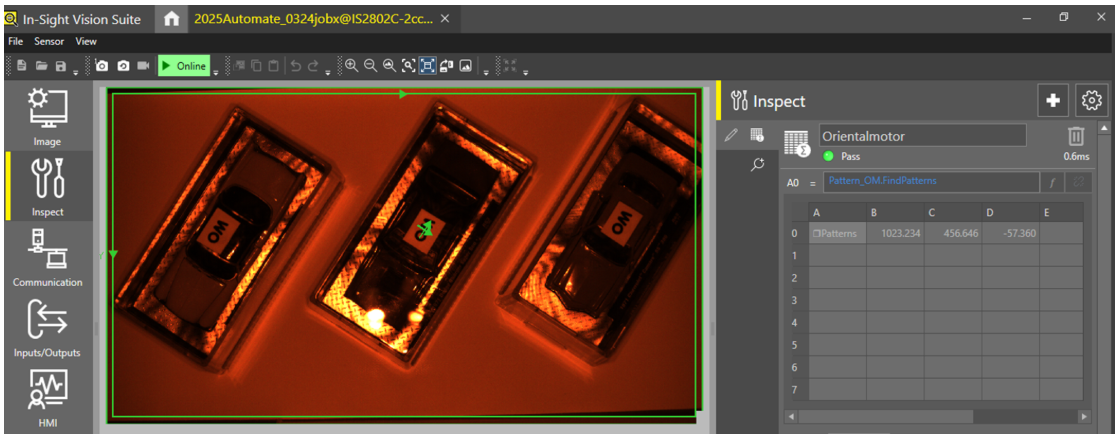Click the Zoom In magnifier

pyautogui.click(x=352, y=66)
